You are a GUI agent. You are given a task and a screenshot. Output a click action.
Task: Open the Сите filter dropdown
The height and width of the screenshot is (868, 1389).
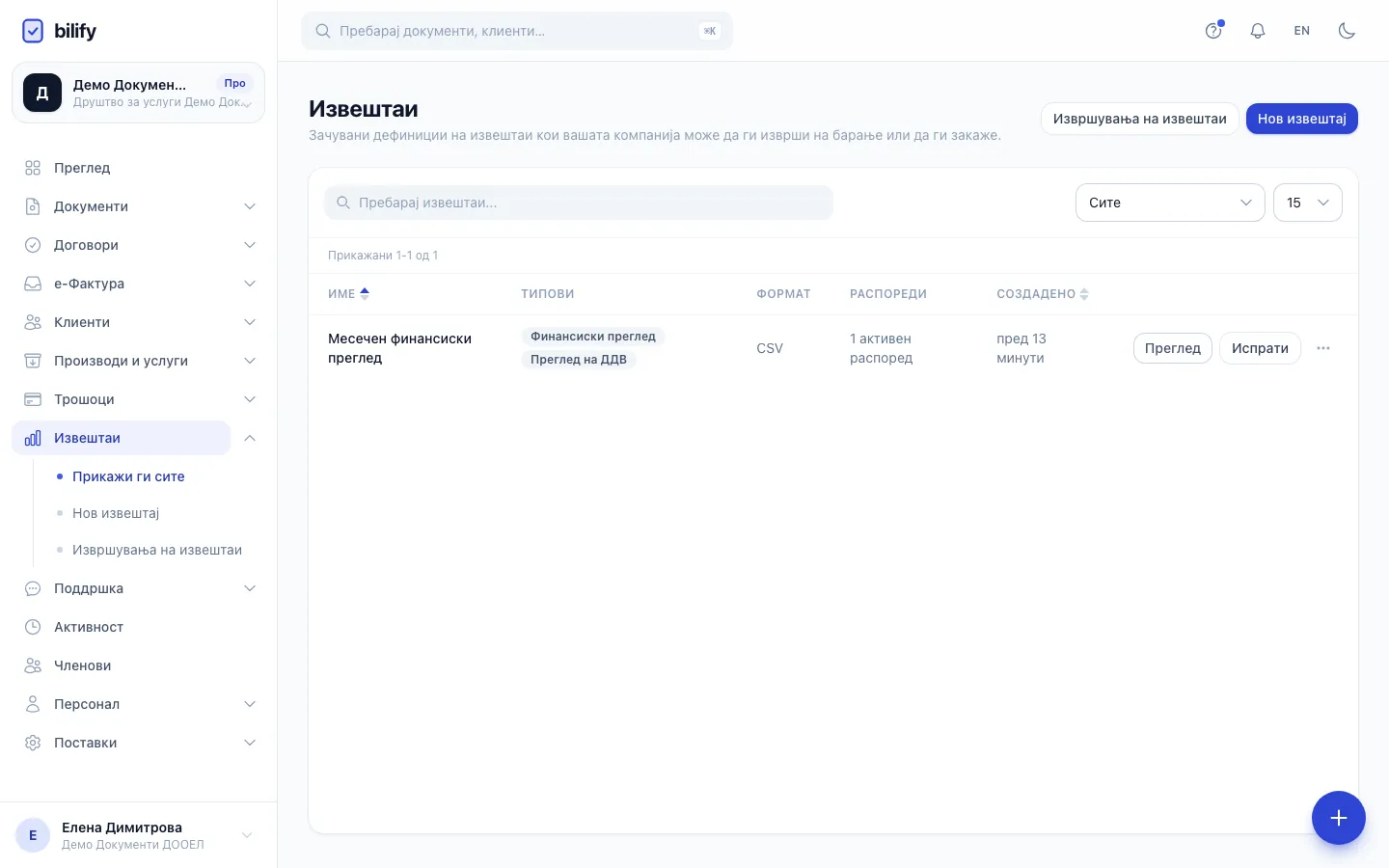(1170, 203)
